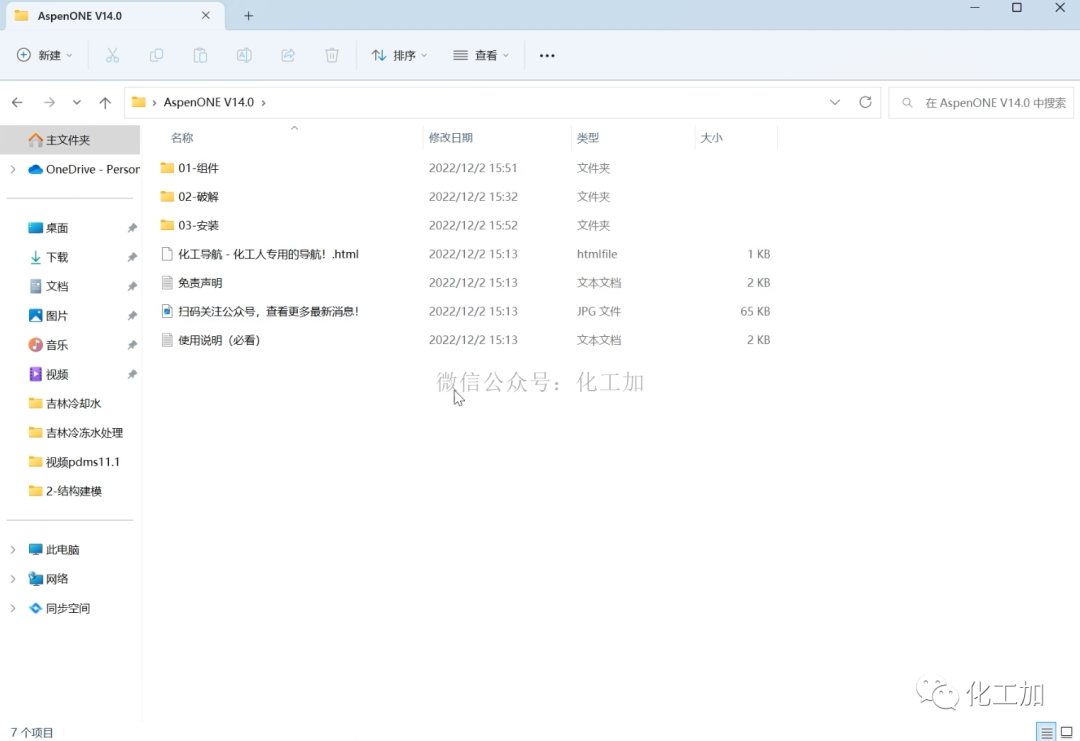Viewport: 1080px width, 741px height.
Task: Sort by 修改日期 column header
Action: (450, 138)
